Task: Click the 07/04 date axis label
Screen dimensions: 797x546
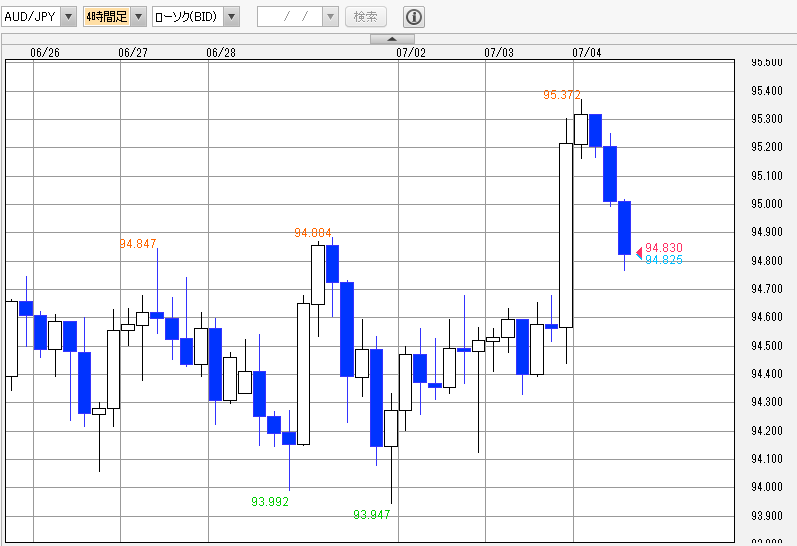Action: coord(587,52)
